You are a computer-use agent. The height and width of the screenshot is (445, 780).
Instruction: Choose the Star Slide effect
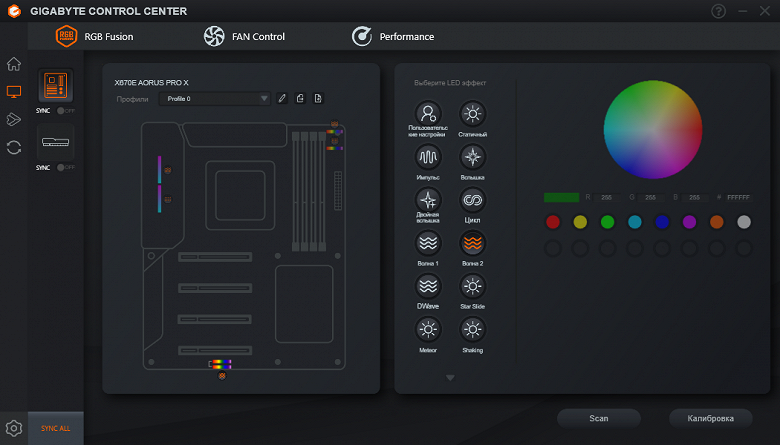tap(472, 286)
